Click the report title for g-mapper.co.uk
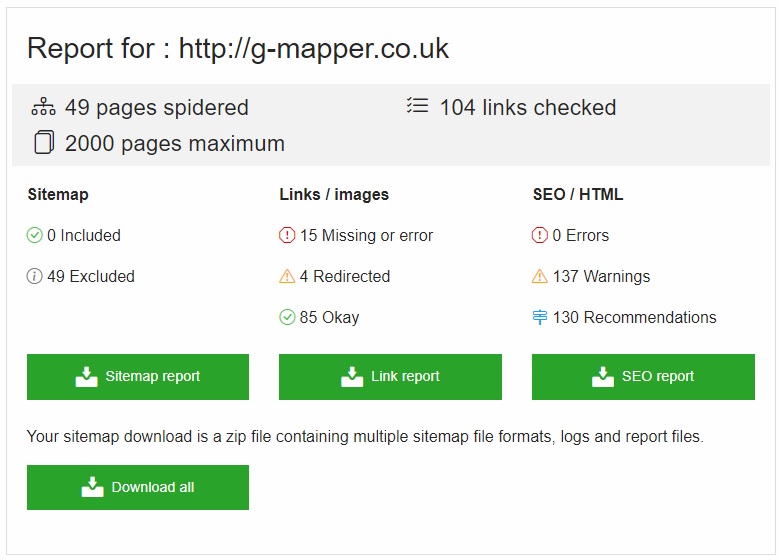 pyautogui.click(x=238, y=48)
